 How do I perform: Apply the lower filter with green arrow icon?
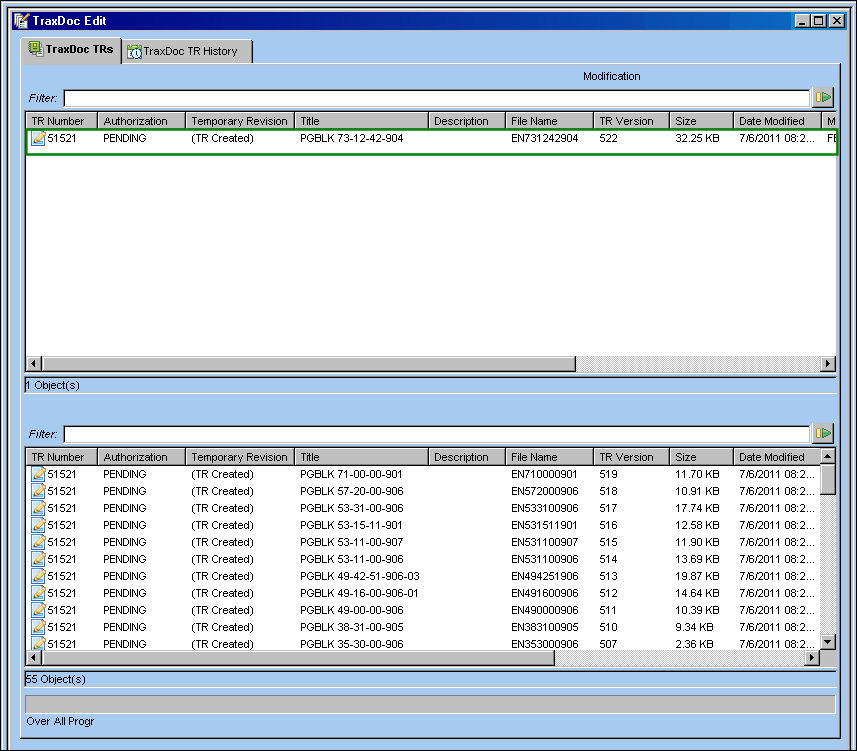[x=823, y=433]
